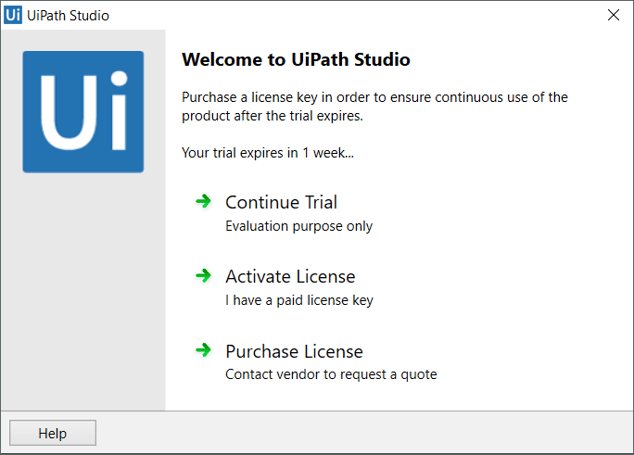The height and width of the screenshot is (455, 634).
Task: Open the Help button
Action: point(53,433)
